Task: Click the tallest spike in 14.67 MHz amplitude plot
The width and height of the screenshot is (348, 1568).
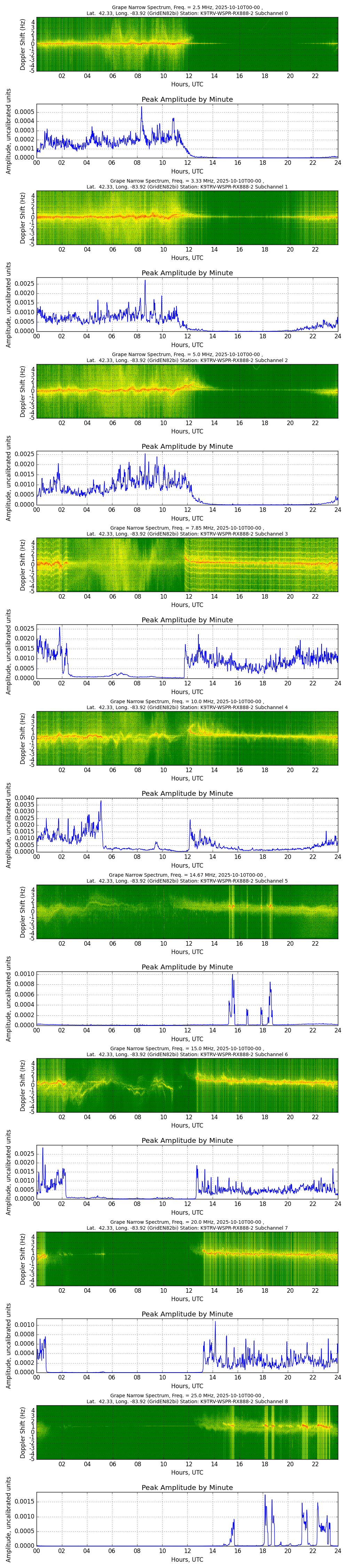Action: pyautogui.click(x=232, y=975)
